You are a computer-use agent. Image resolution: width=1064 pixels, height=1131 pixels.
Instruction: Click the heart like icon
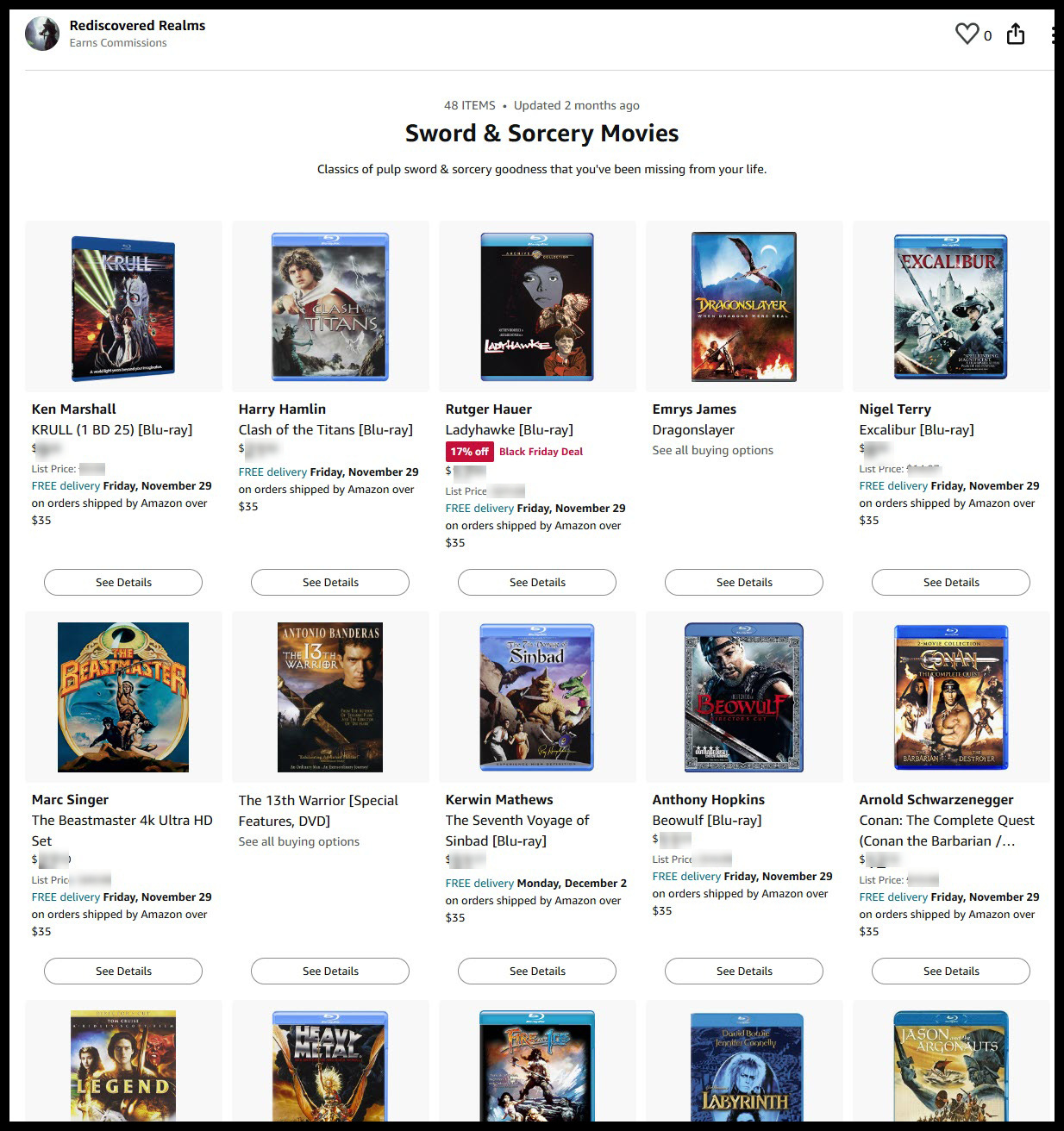[x=967, y=34]
